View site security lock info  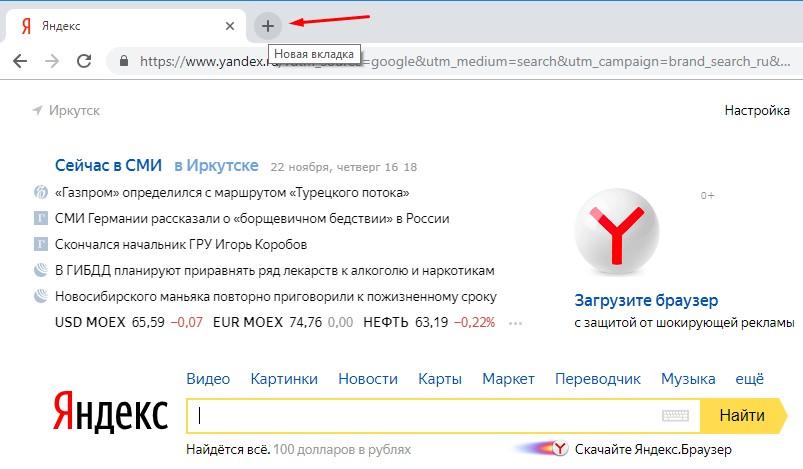coord(123,61)
